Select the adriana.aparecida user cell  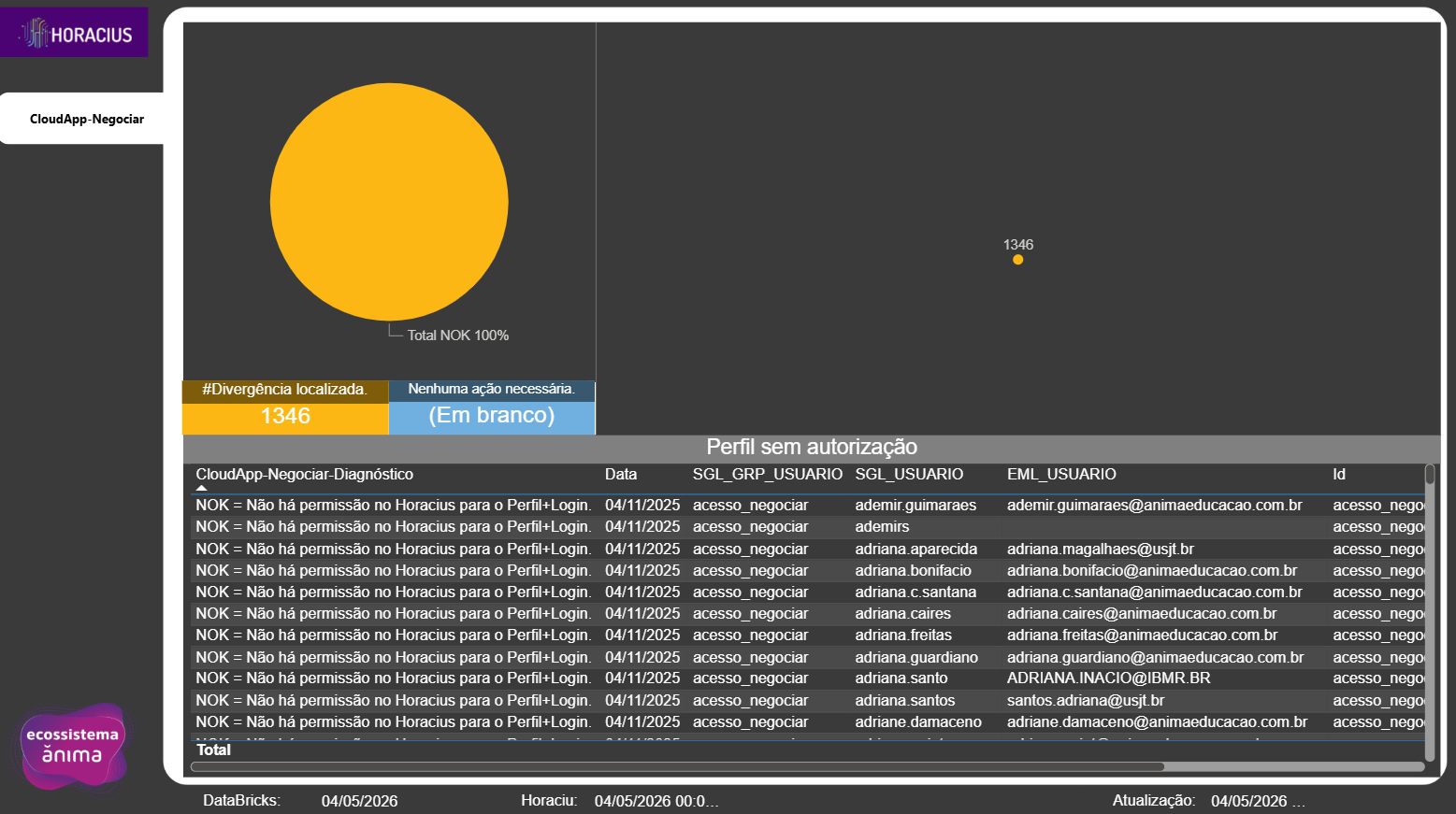916,550
